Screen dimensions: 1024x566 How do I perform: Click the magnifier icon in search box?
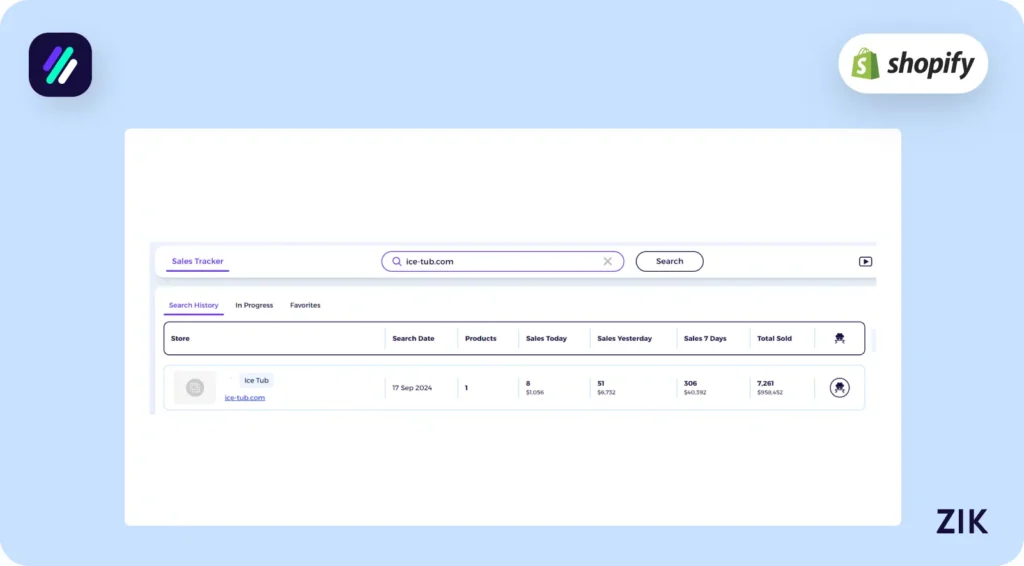coord(397,262)
